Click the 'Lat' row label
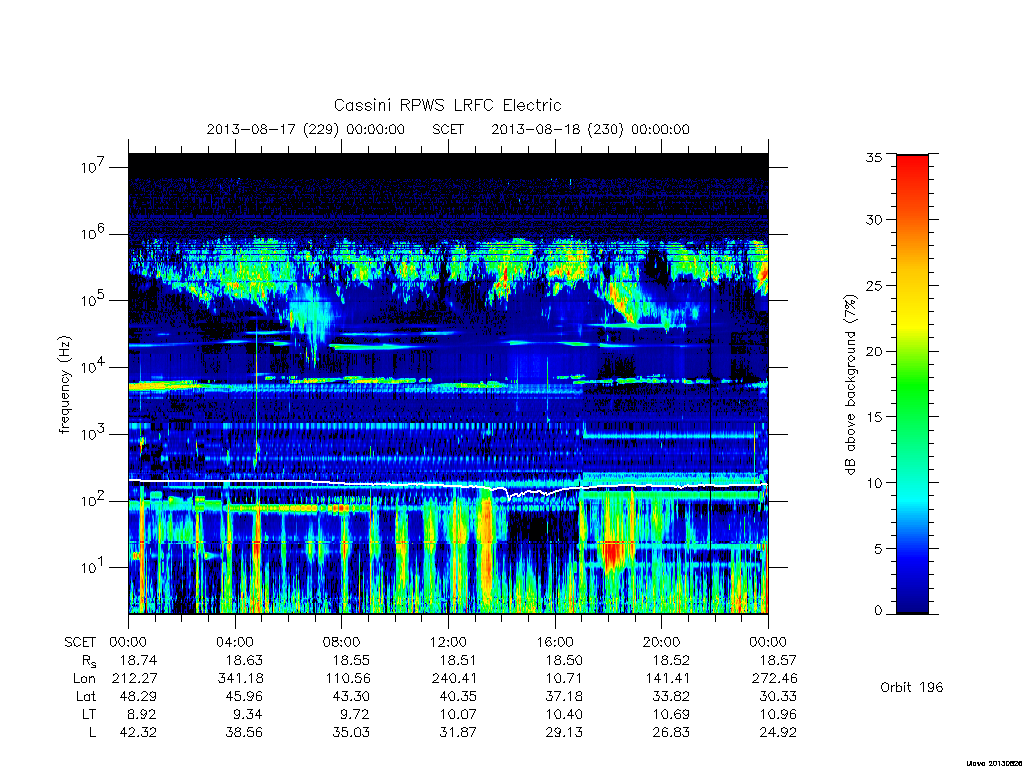The image size is (1024, 768). (x=86, y=696)
